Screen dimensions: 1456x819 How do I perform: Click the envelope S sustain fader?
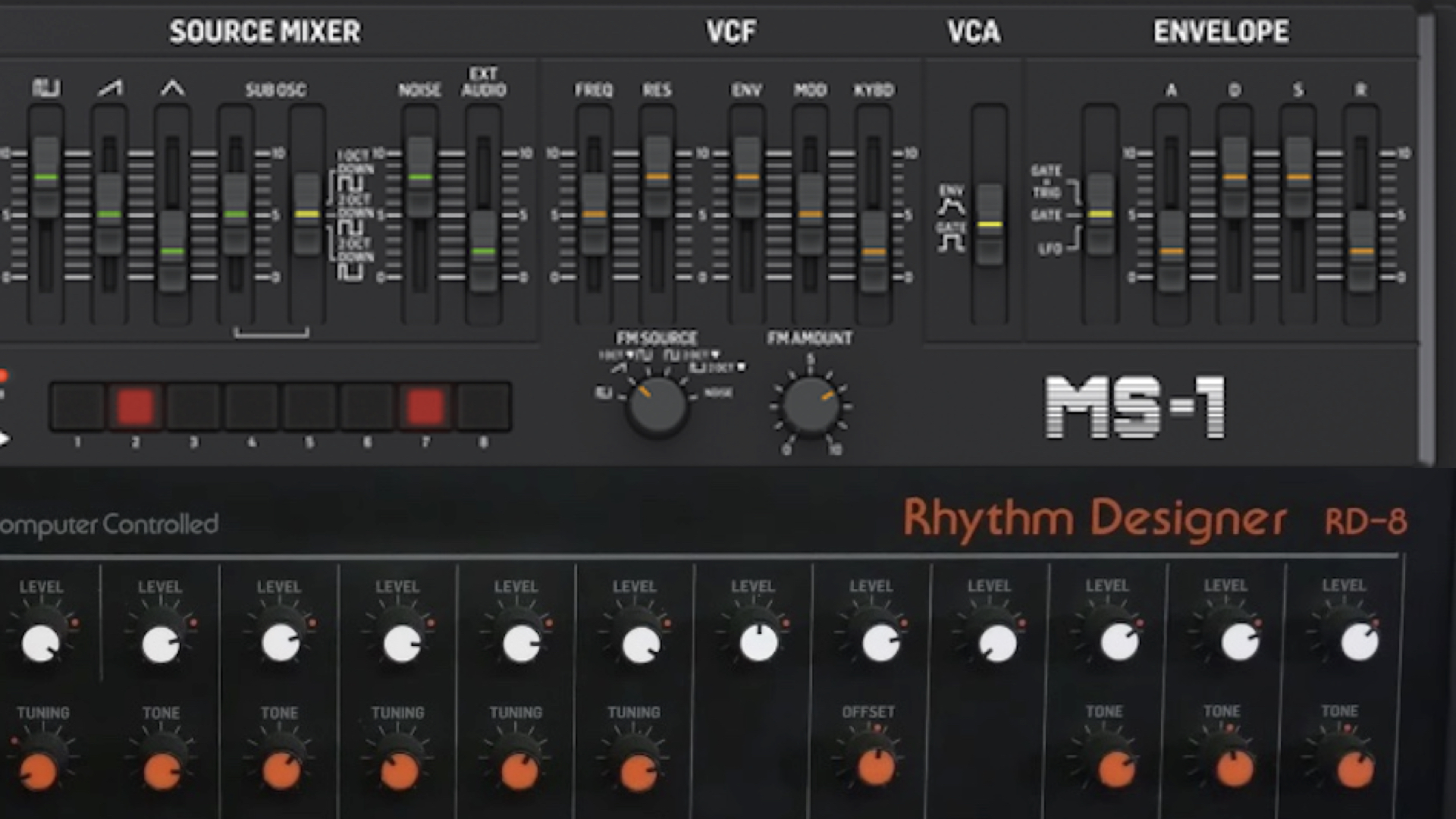click(x=1298, y=177)
